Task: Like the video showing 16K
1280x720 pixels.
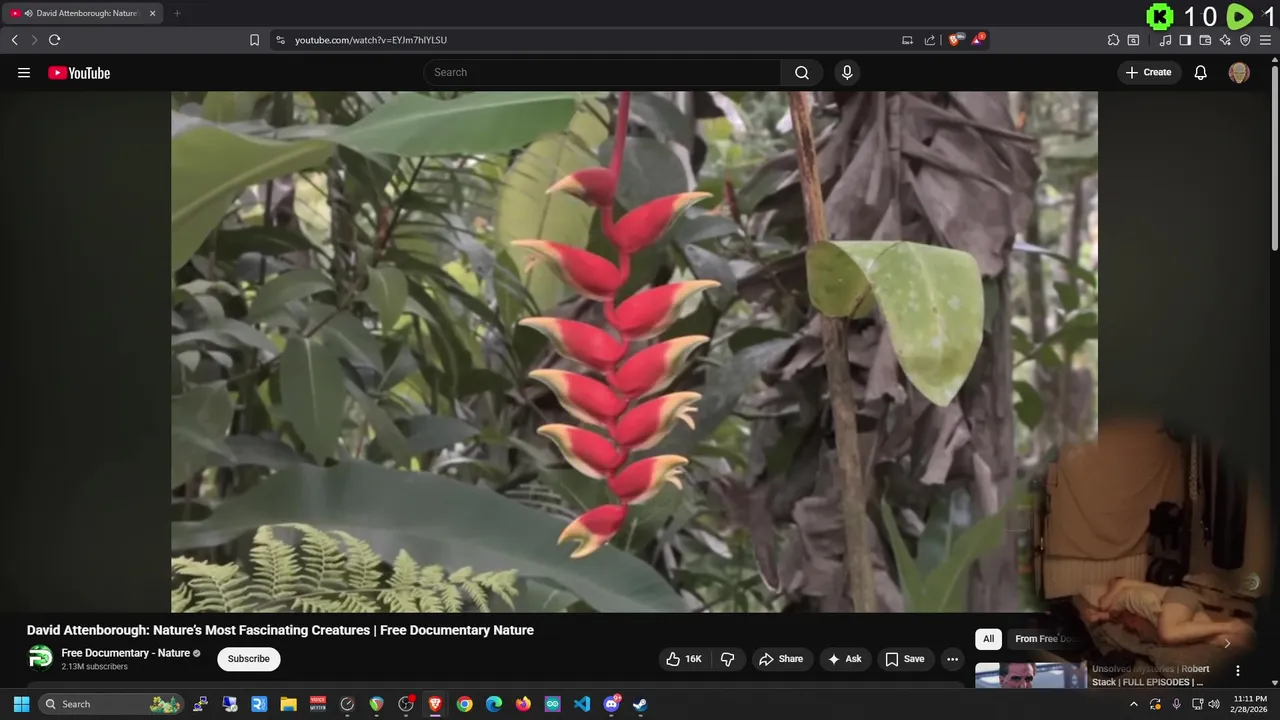Action: coord(683,659)
